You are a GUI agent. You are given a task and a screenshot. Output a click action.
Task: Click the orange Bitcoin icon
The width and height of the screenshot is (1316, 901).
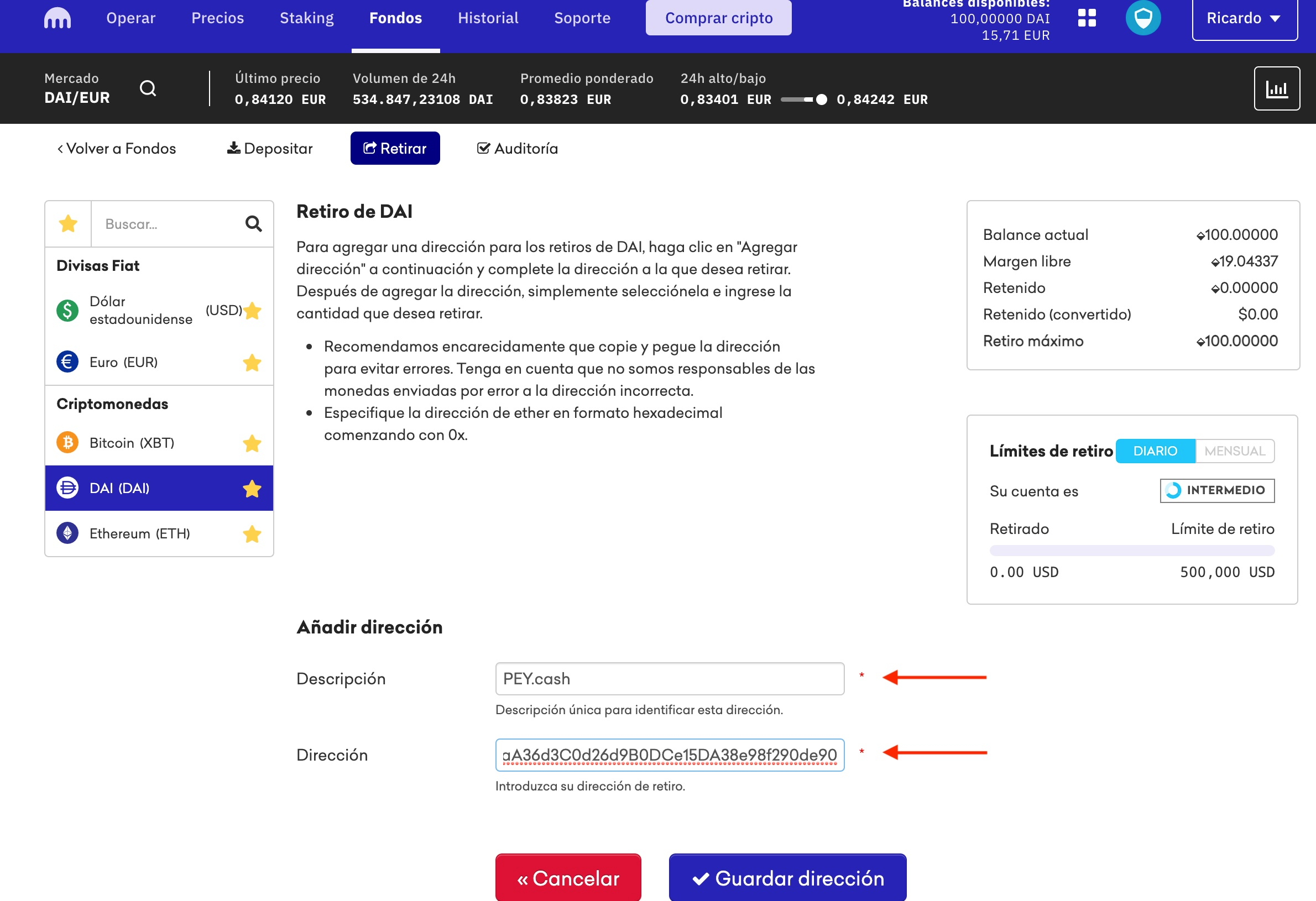coord(67,443)
